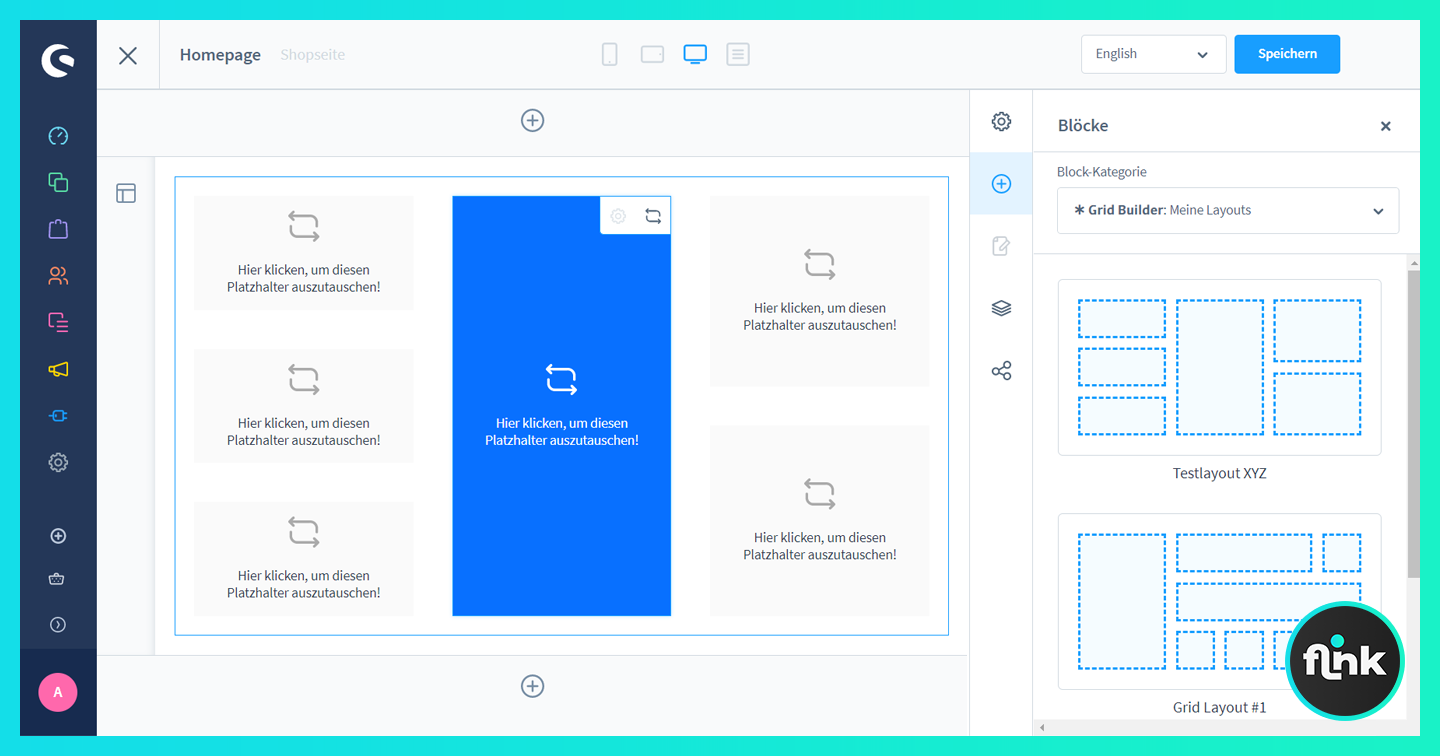Screen dimensions: 1440x756
Task: Switch to desktop monitor preview
Action: (x=695, y=54)
